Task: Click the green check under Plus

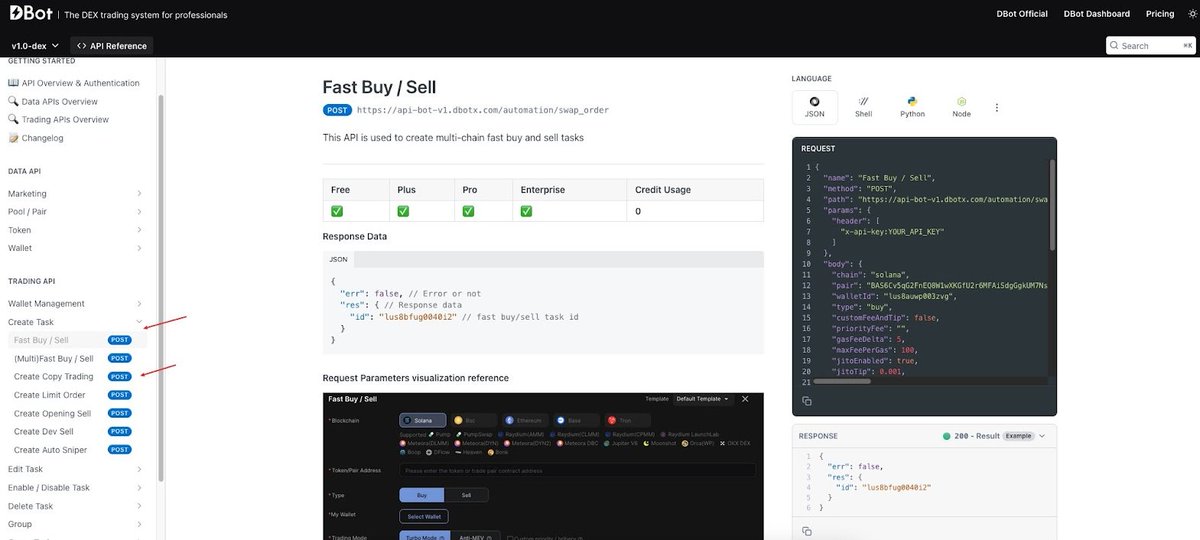Action: tap(403, 211)
